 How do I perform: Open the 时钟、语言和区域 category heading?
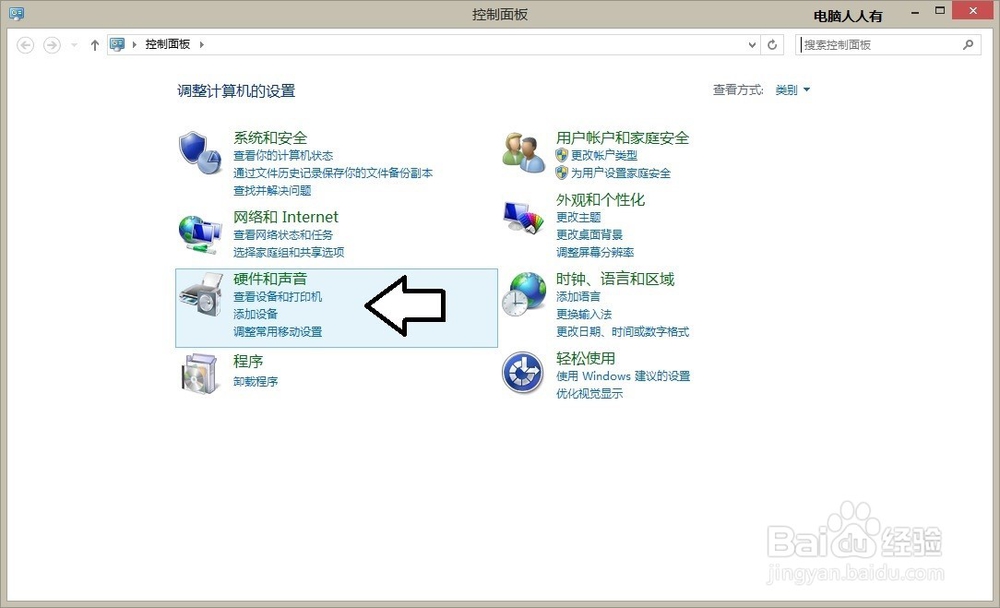[x=615, y=279]
